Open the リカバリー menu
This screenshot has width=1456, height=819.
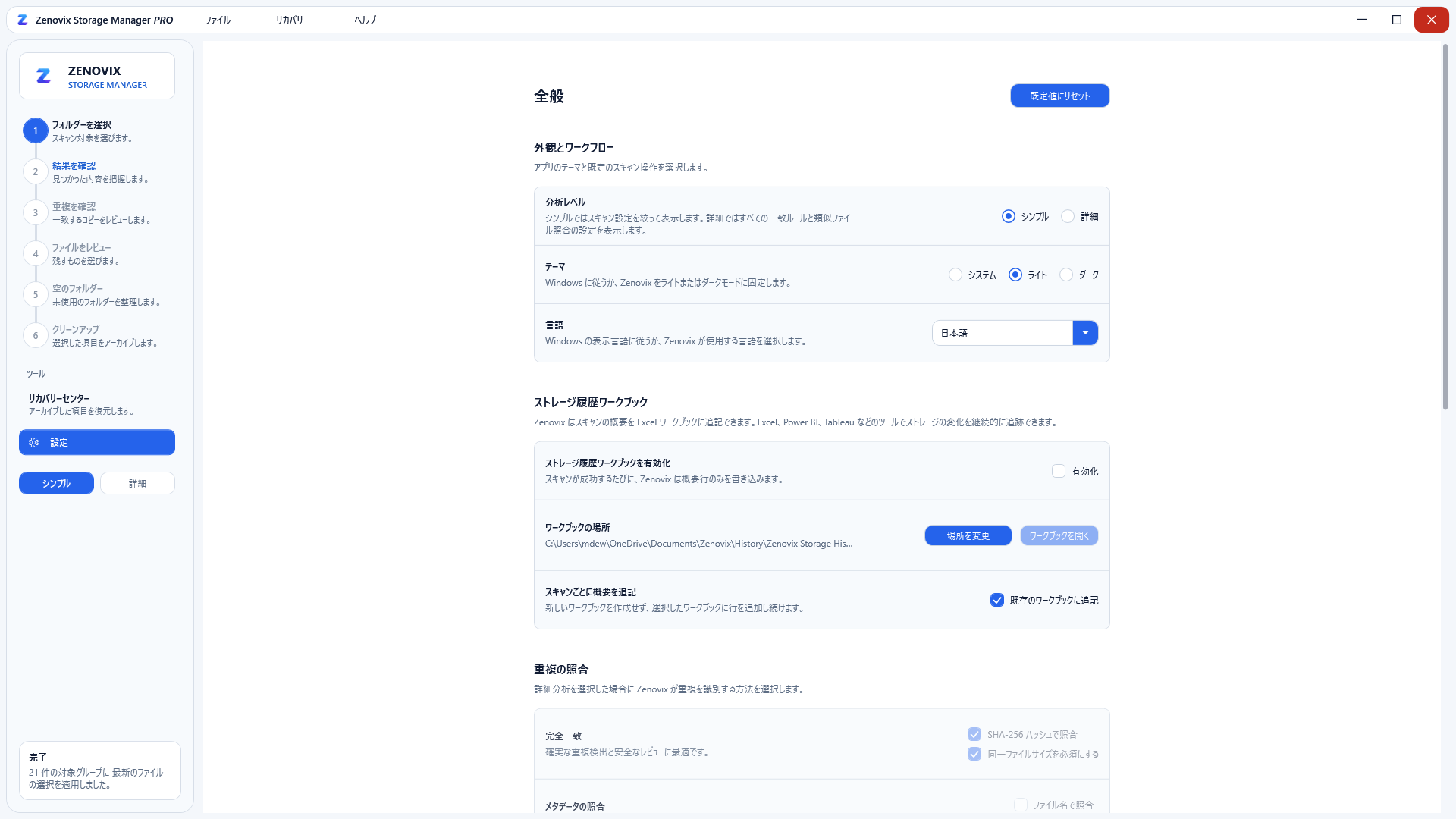292,20
